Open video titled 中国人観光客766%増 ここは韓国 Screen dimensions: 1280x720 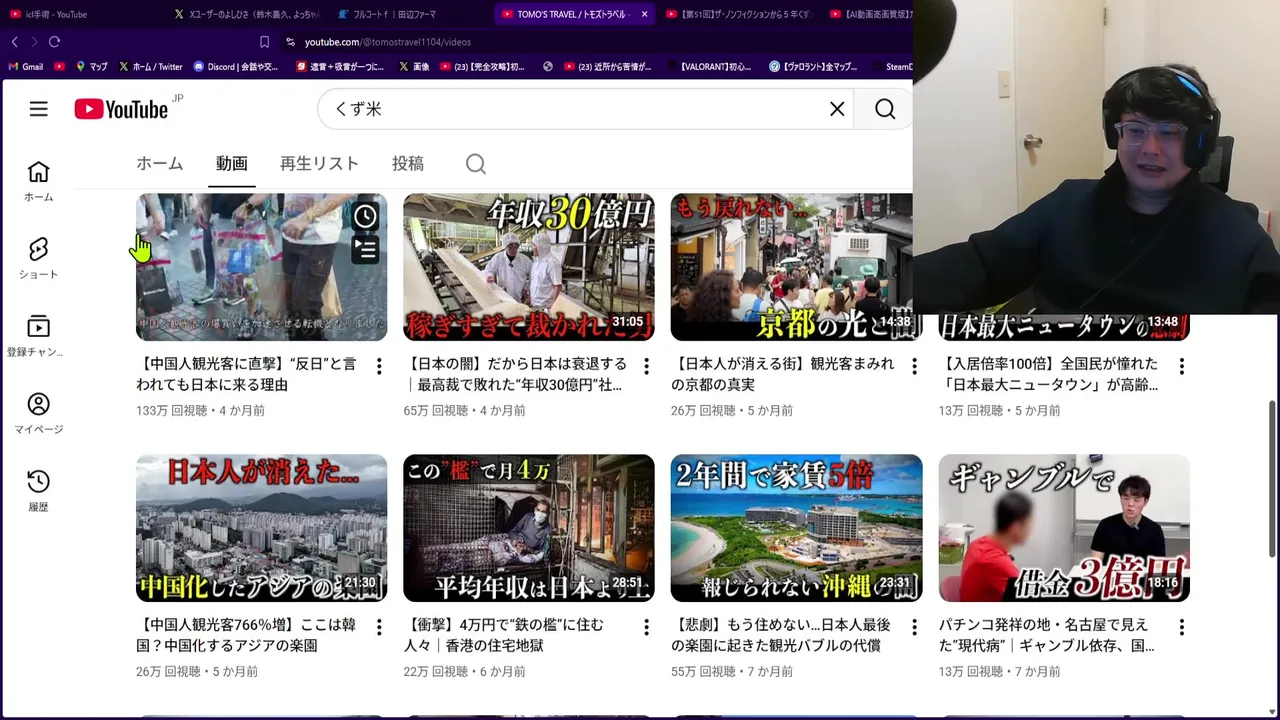246,635
